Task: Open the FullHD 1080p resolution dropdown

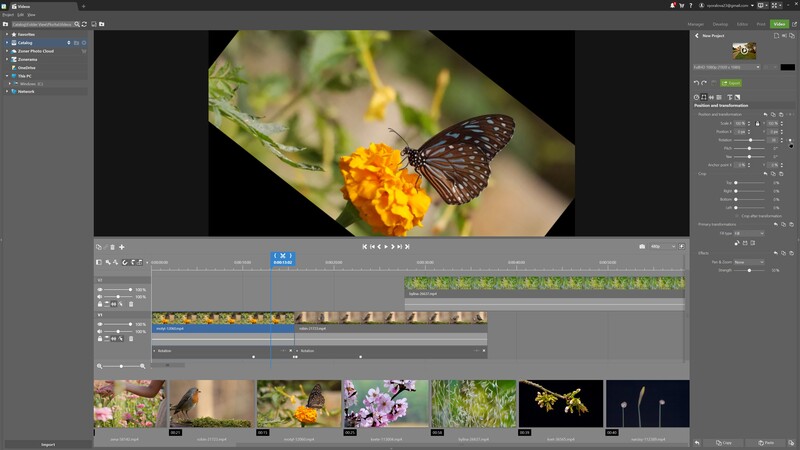Action: click(x=727, y=67)
